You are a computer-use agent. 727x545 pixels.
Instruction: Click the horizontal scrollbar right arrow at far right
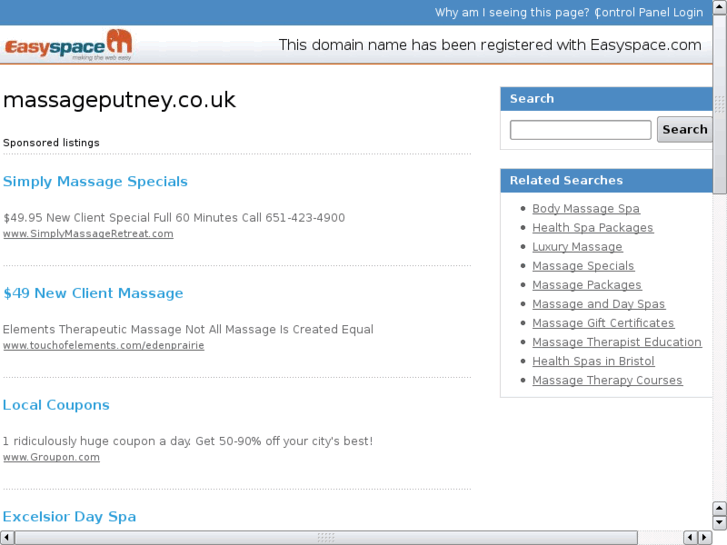pos(705,538)
